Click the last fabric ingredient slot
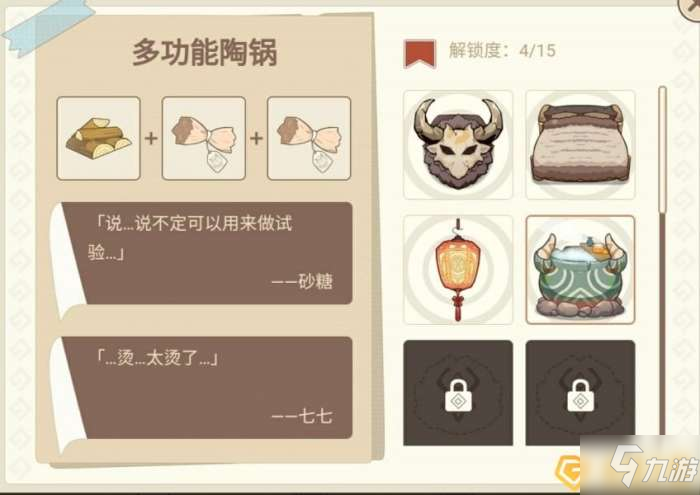Screen dimensions: 700x495 [x=309, y=138]
